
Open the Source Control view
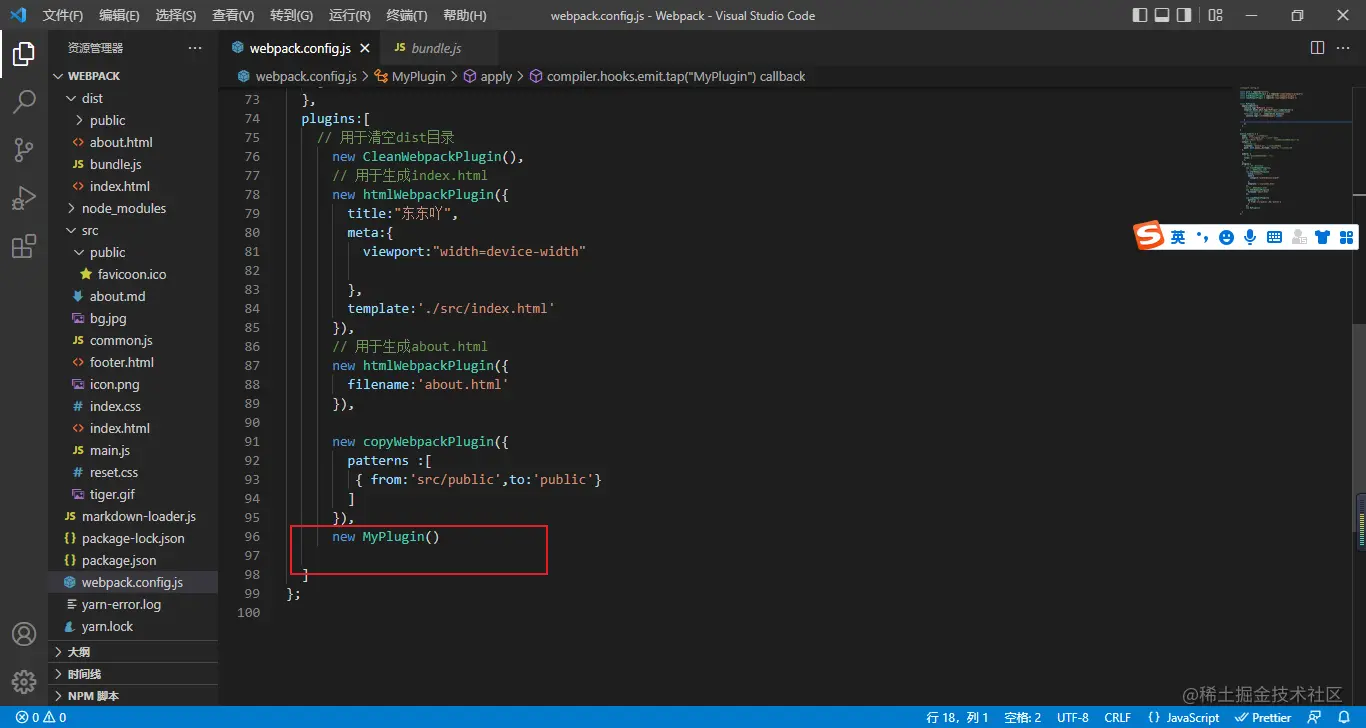click(24, 150)
